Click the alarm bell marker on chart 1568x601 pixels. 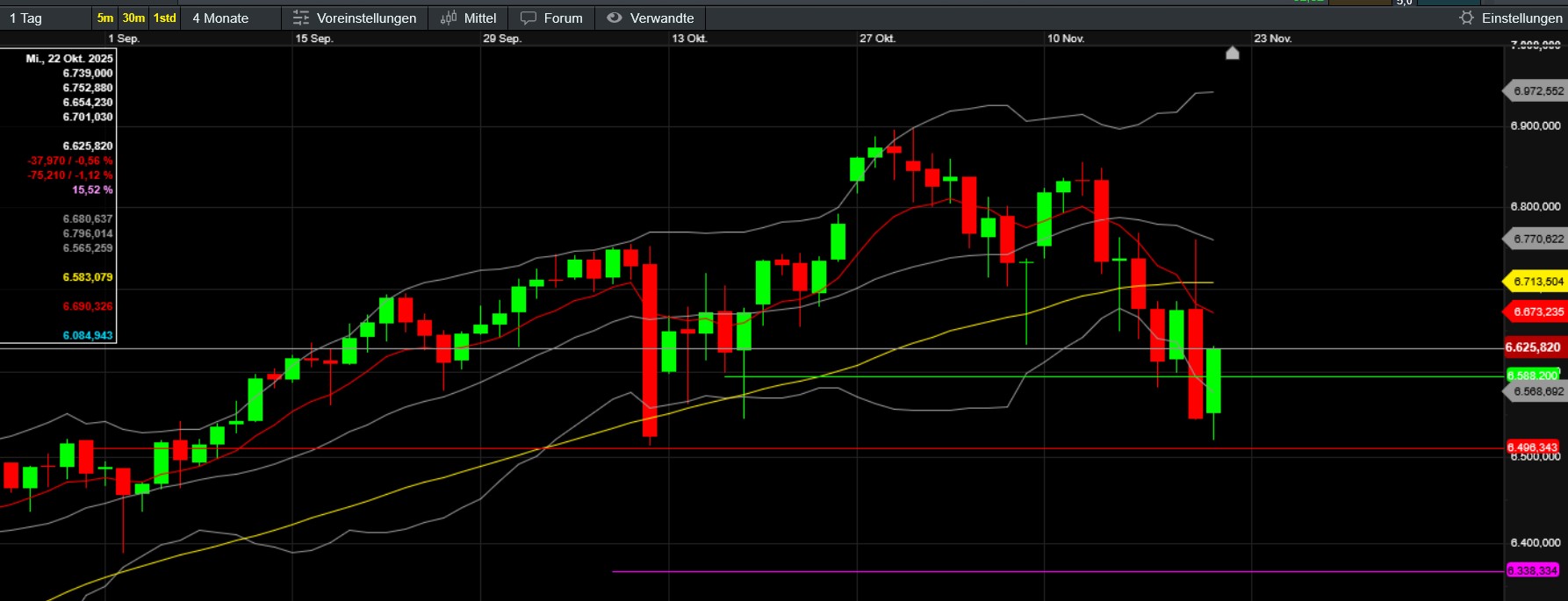coord(1233,54)
